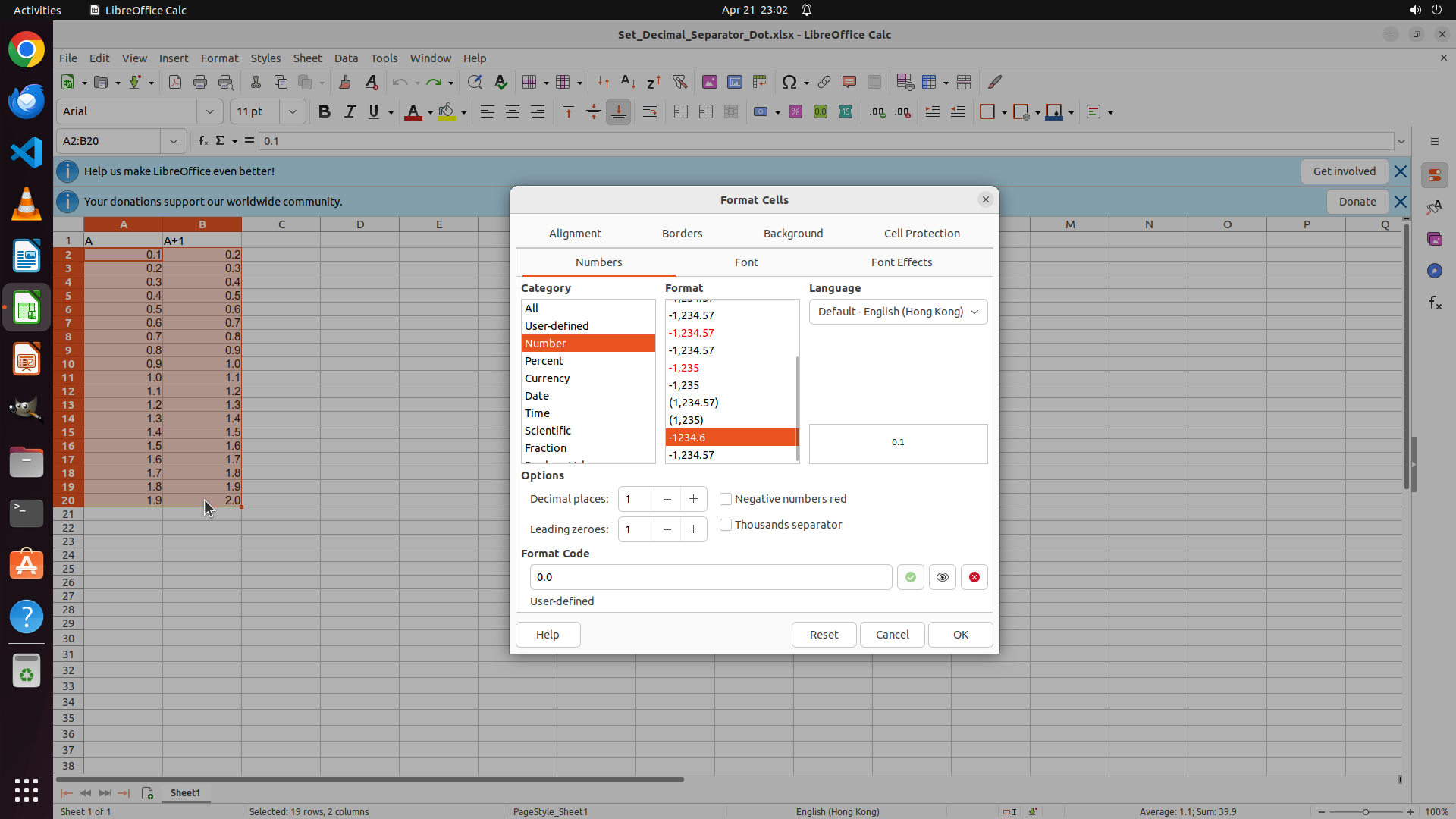
Task: Click the Format as Percent icon
Action: point(795,112)
